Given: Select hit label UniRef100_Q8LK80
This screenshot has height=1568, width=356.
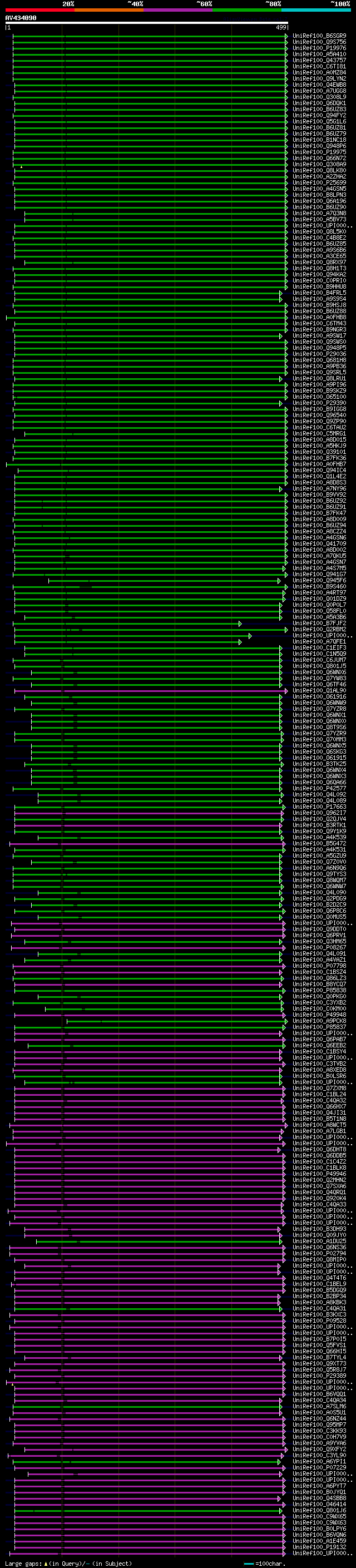Looking at the screenshot, I should [x=319, y=170].
